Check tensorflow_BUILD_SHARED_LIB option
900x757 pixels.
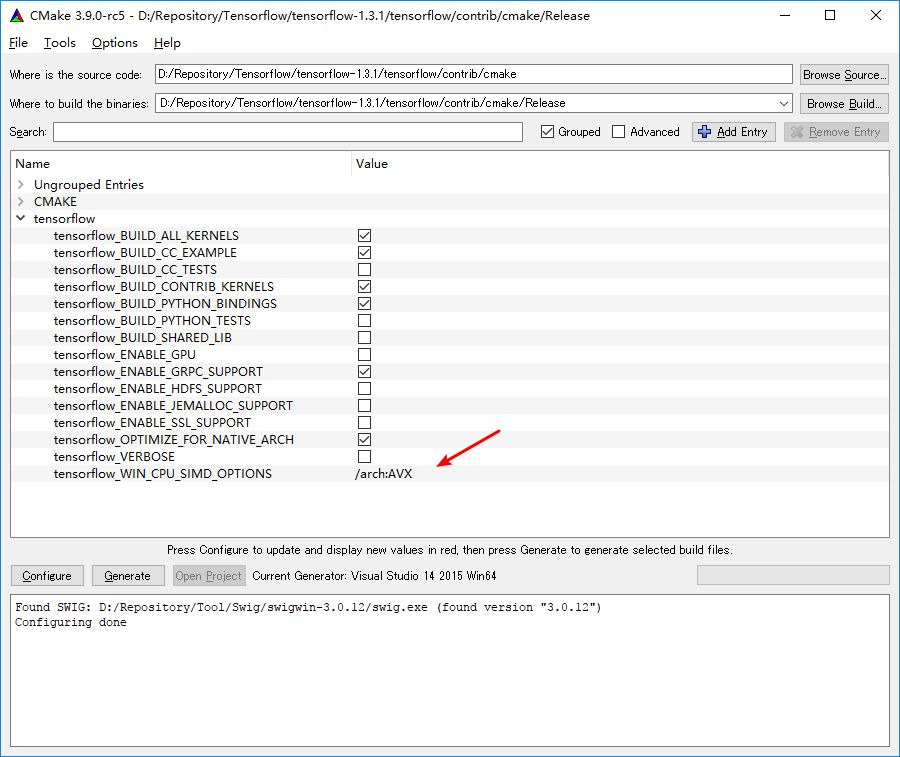pyautogui.click(x=364, y=337)
